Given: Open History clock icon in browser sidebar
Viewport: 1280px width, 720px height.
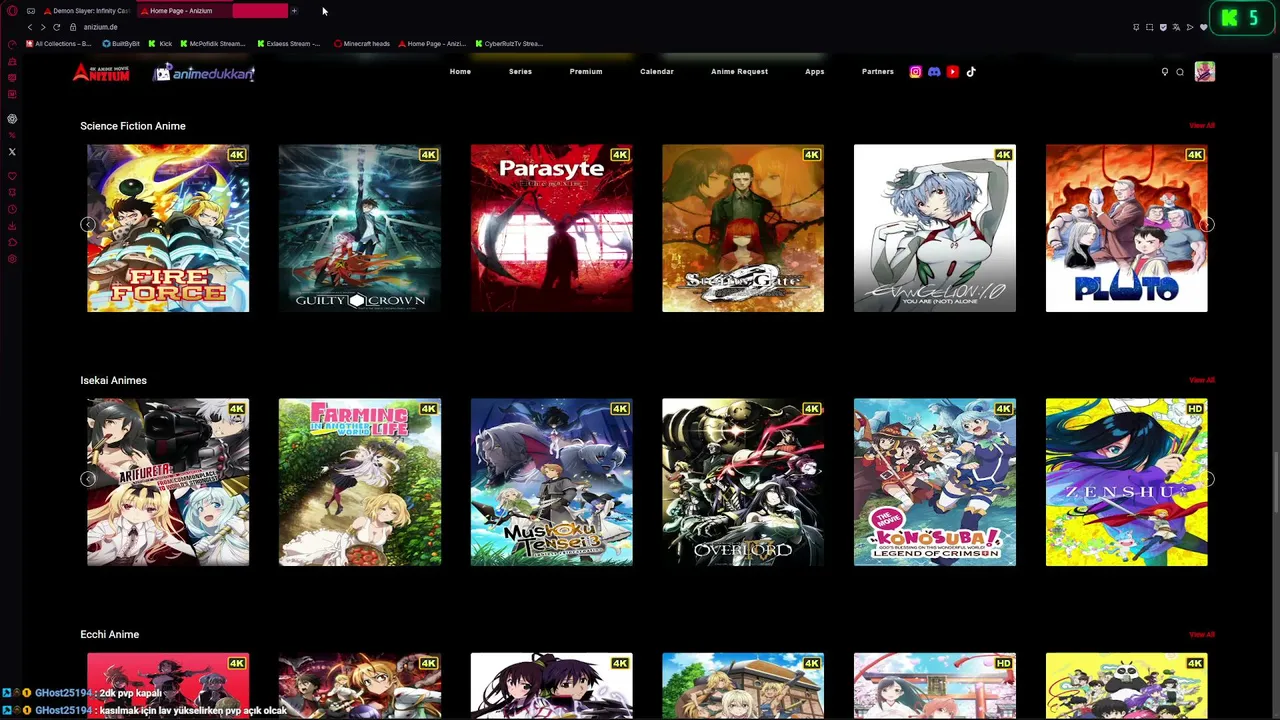Looking at the screenshot, I should point(12,209).
